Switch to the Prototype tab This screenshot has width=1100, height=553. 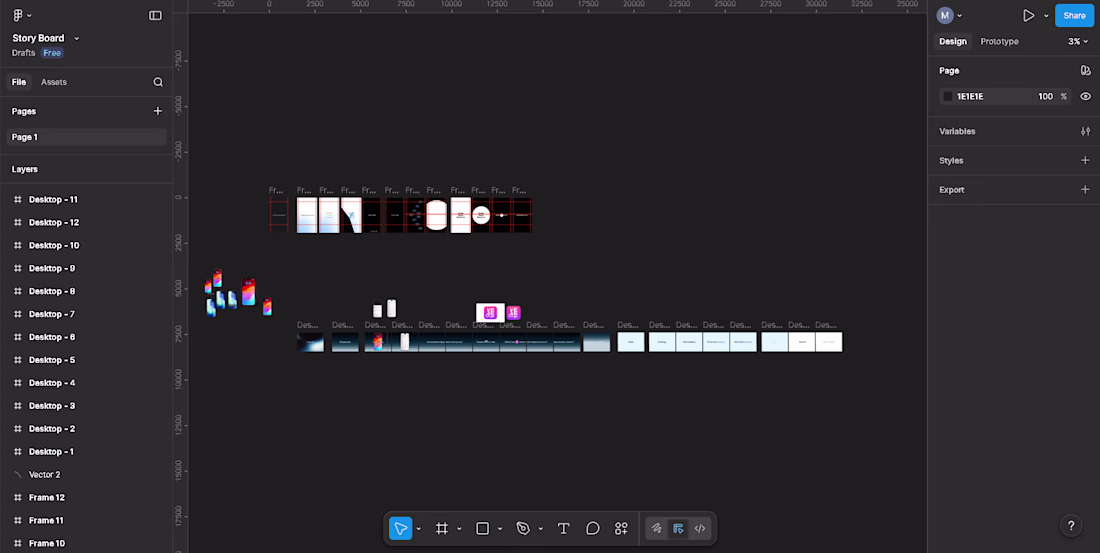tap(999, 41)
